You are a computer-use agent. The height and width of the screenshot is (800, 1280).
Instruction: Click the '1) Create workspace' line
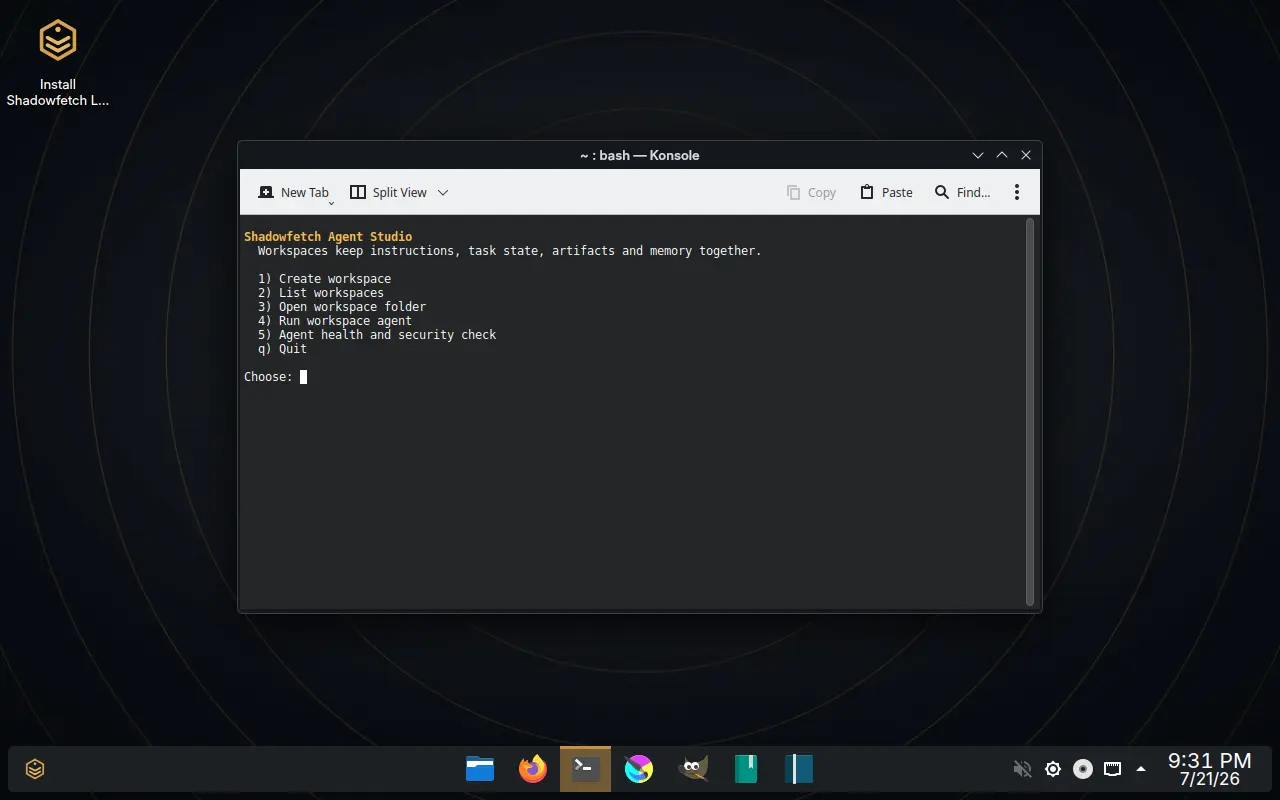point(324,279)
